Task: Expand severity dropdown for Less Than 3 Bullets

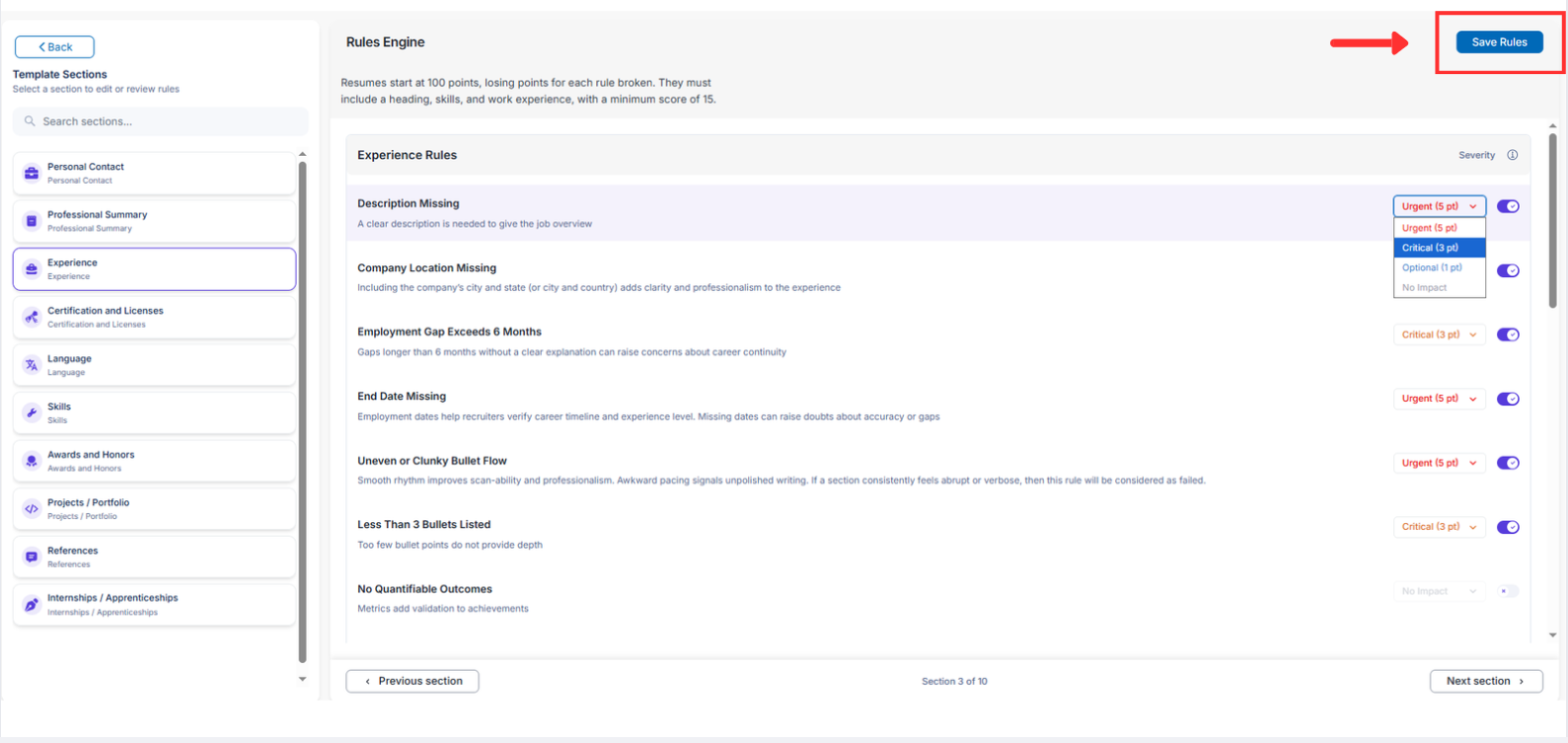Action: tap(1439, 527)
